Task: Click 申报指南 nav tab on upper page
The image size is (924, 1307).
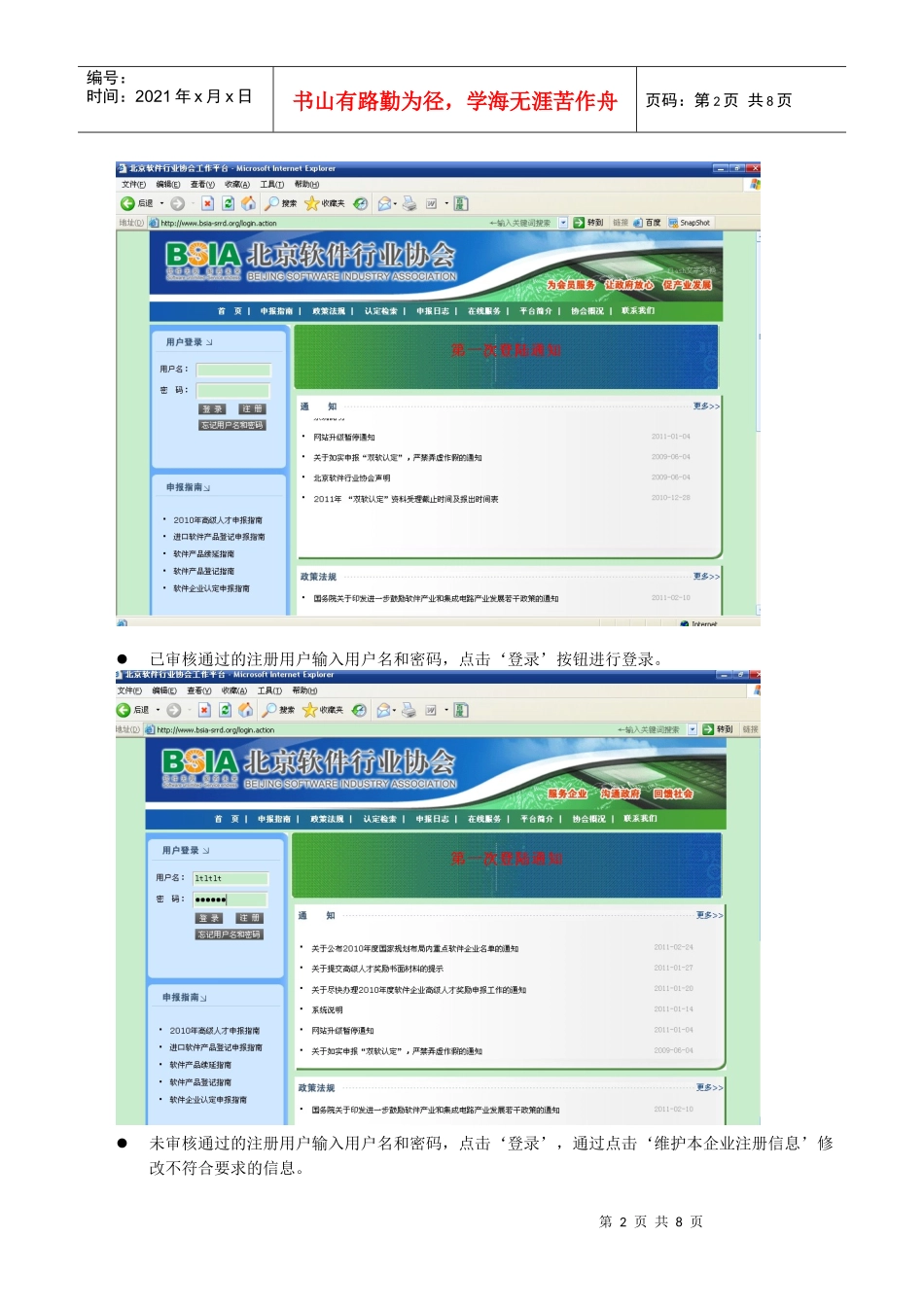Action: pyautogui.click(x=276, y=311)
